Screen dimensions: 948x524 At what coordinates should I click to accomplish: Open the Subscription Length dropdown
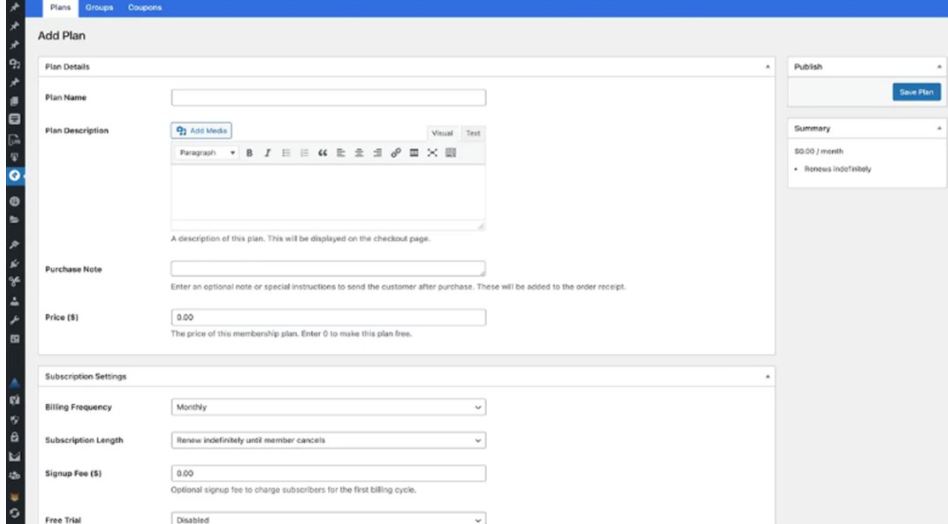[328, 440]
